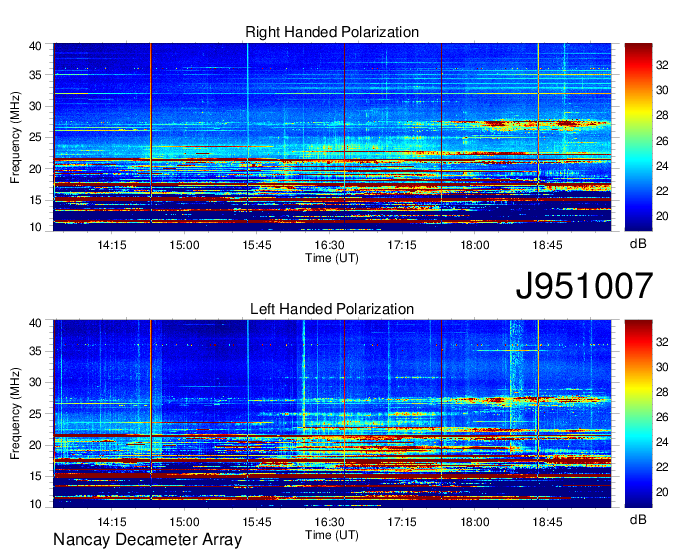Click the 32 dB value on upper color bar
680x552 pixels.
tap(662, 65)
